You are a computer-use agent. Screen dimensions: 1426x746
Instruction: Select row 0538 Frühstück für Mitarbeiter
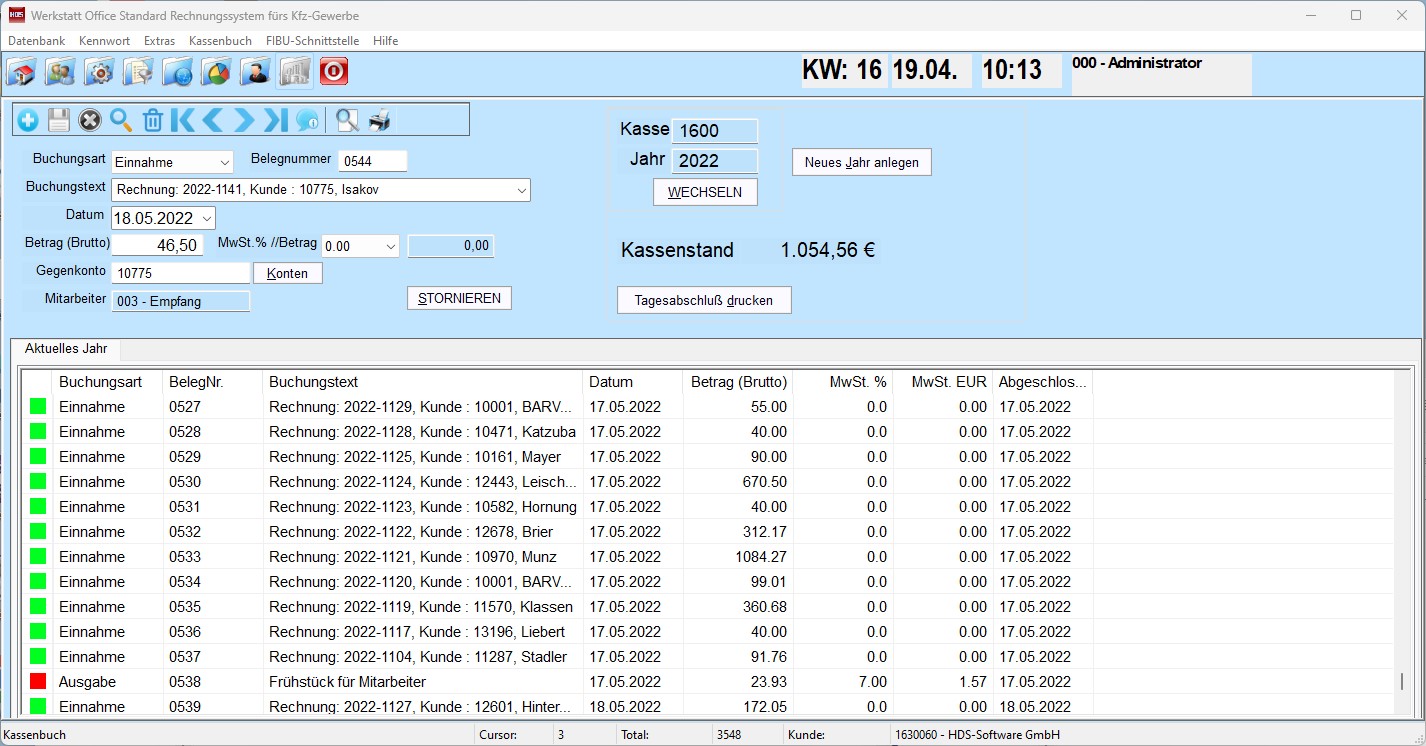(707, 682)
